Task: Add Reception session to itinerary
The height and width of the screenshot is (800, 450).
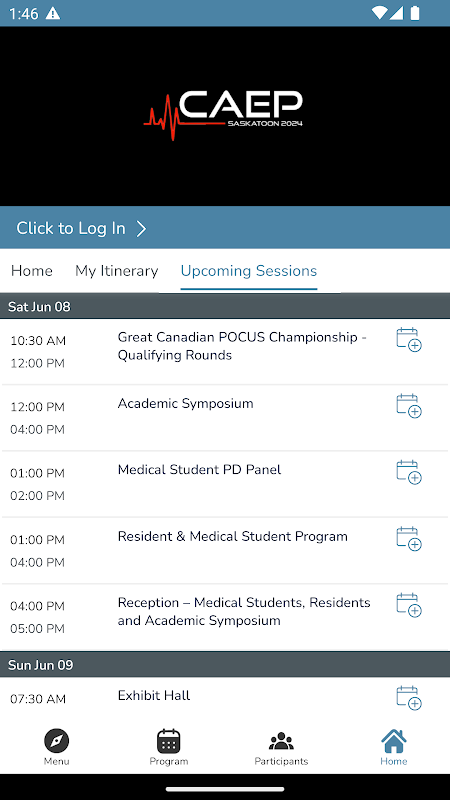Action: coord(409,605)
